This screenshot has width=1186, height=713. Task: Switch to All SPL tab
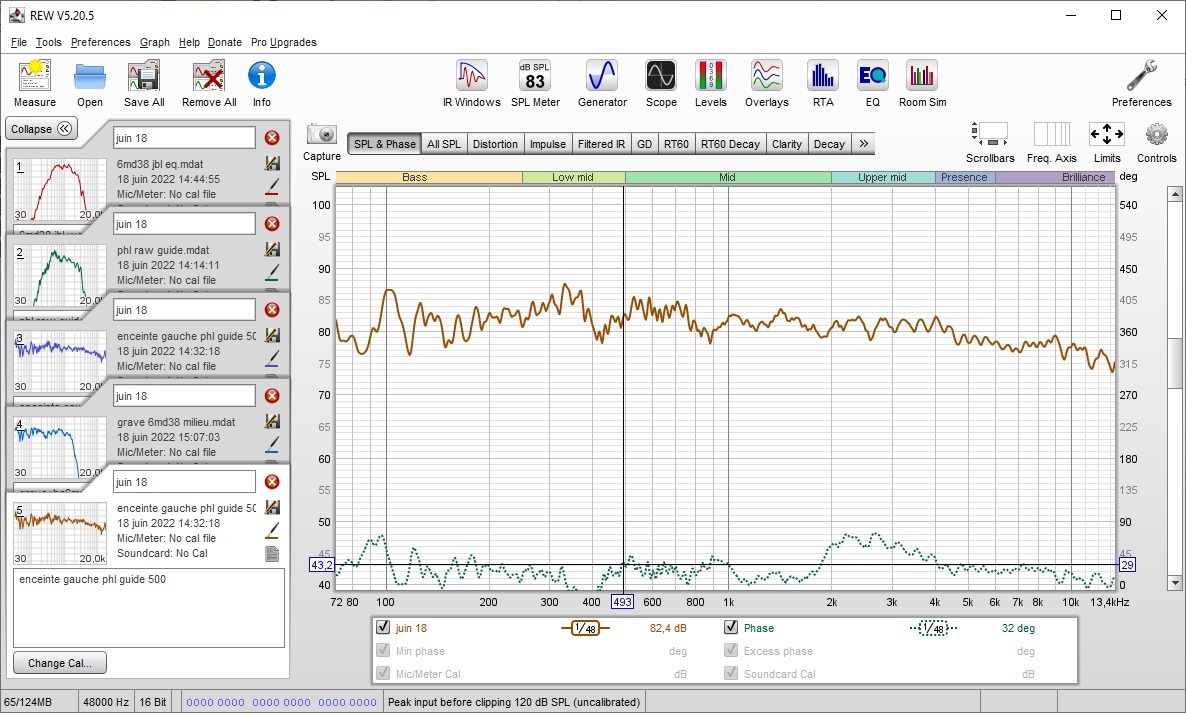(443, 144)
